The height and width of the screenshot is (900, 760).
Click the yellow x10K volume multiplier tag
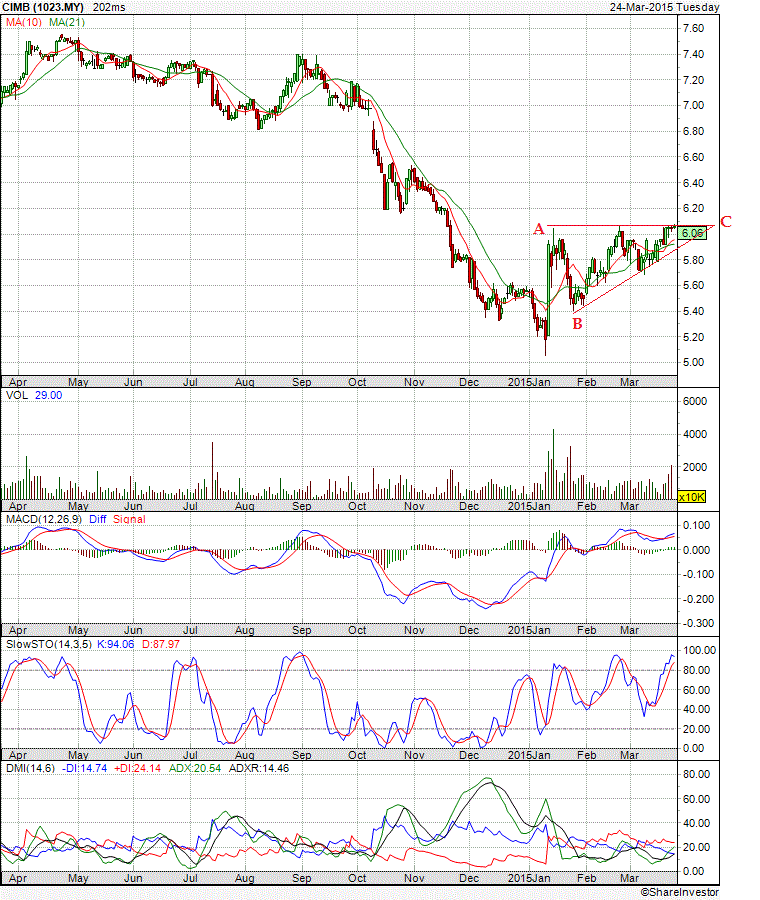(x=691, y=496)
